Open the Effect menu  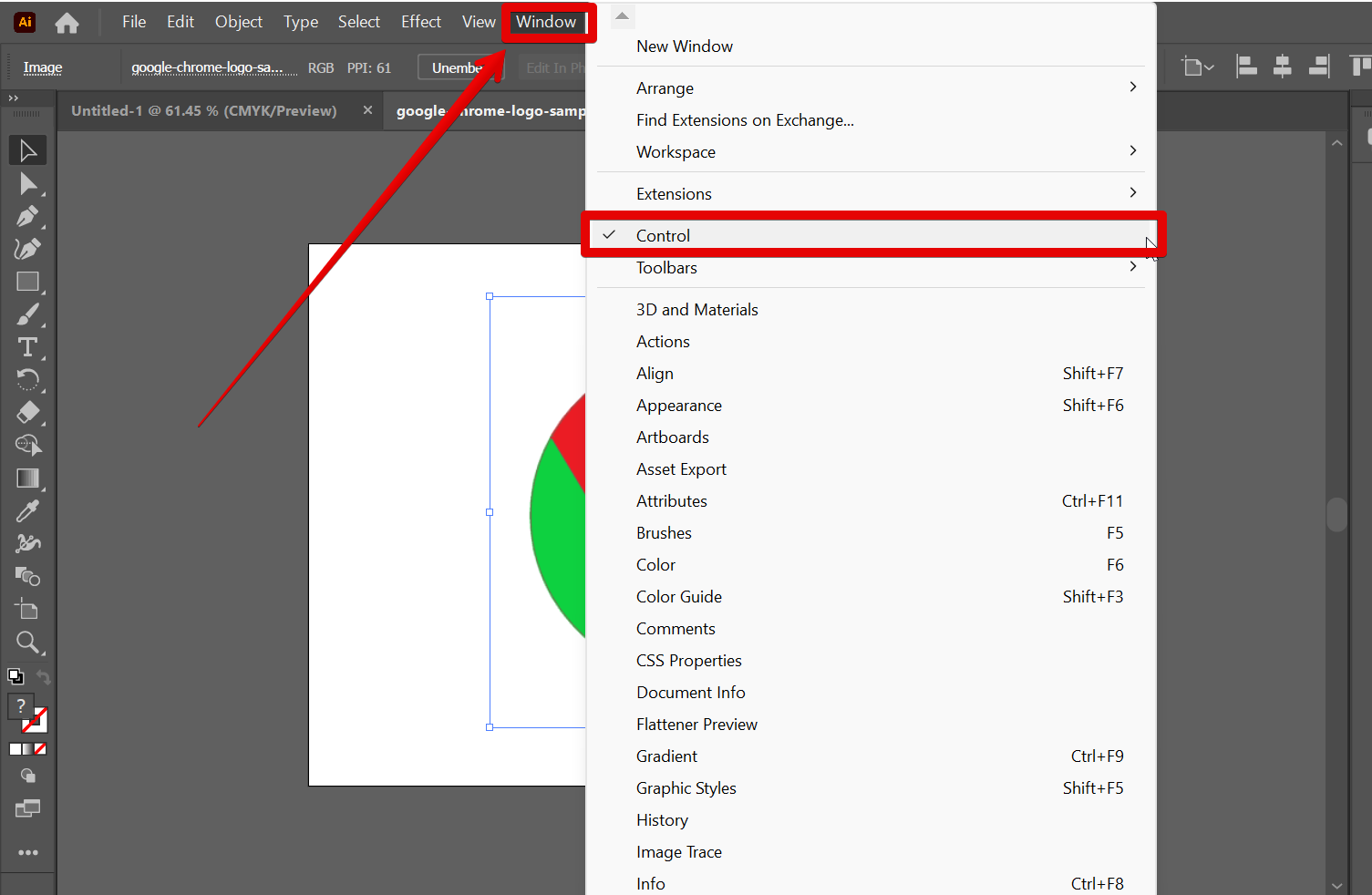420,22
